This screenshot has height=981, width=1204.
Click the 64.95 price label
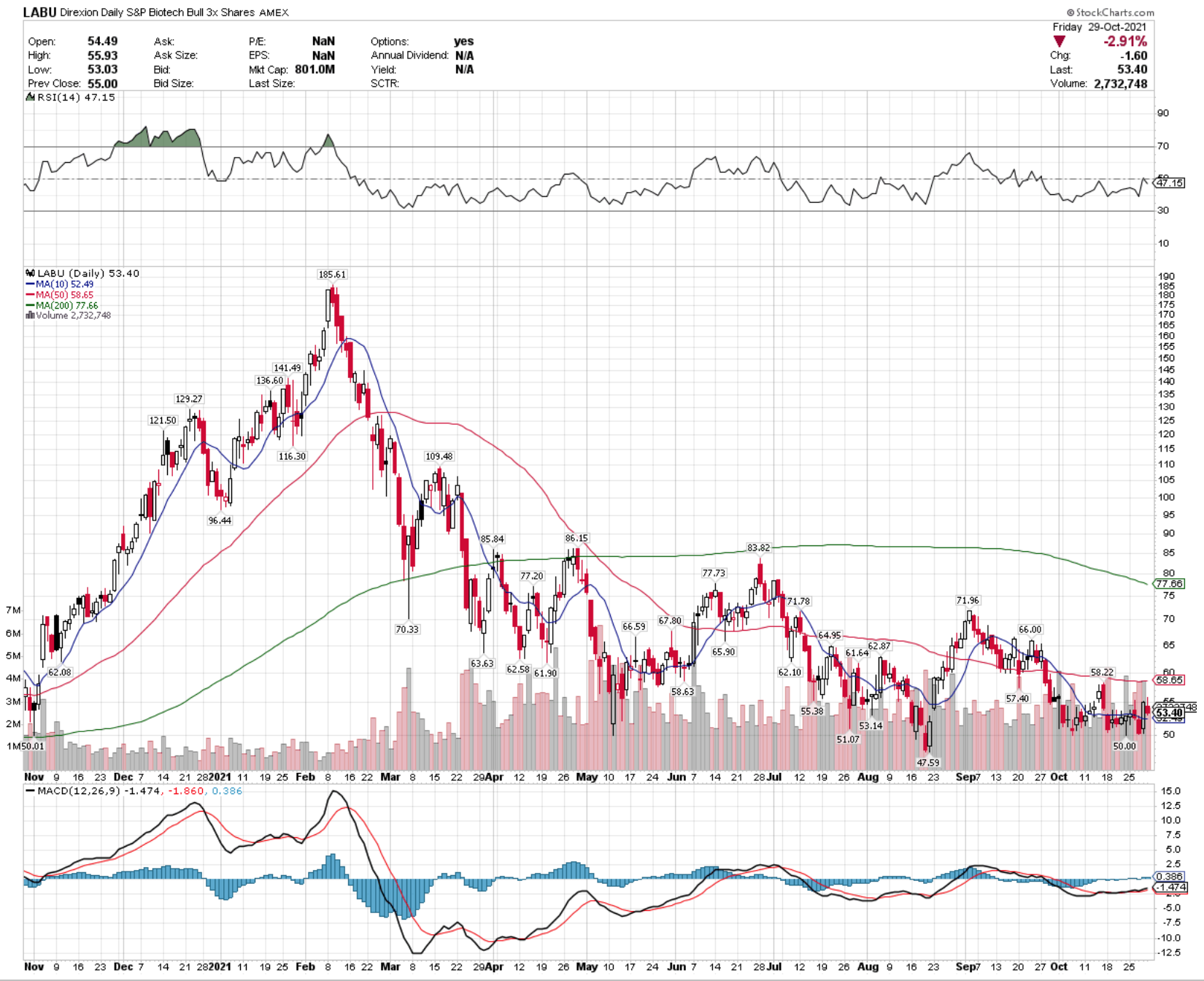pos(829,635)
